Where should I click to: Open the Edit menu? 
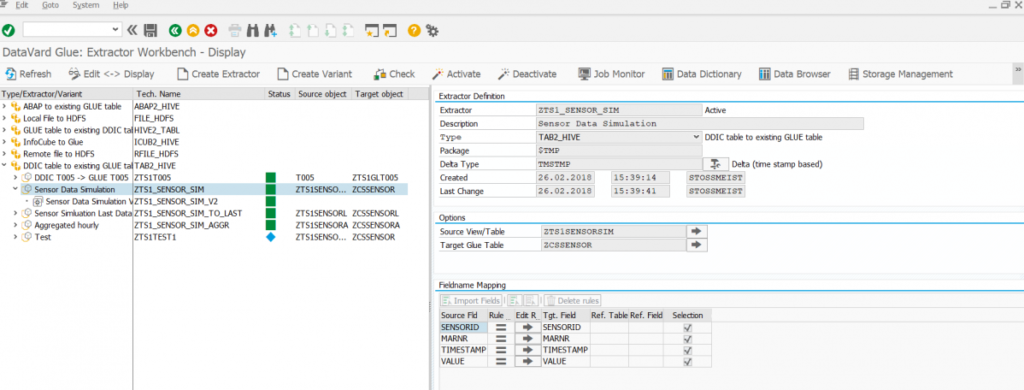(x=22, y=5)
